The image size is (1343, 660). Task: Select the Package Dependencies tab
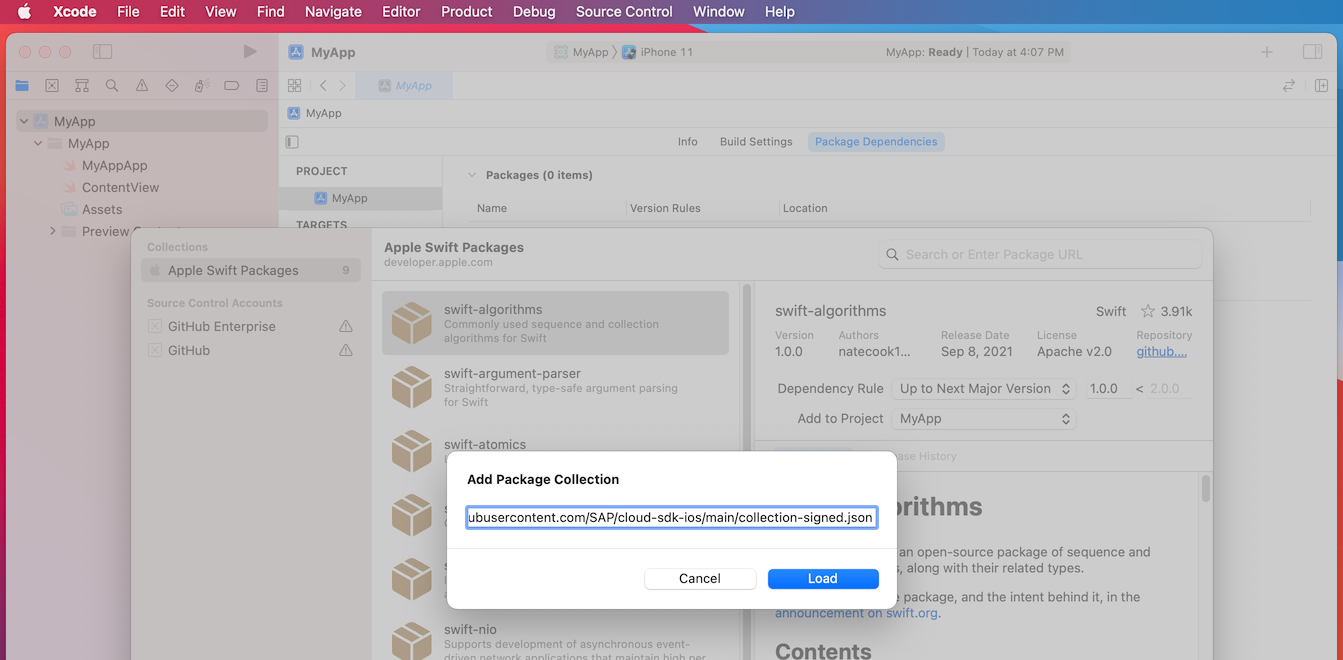point(876,142)
